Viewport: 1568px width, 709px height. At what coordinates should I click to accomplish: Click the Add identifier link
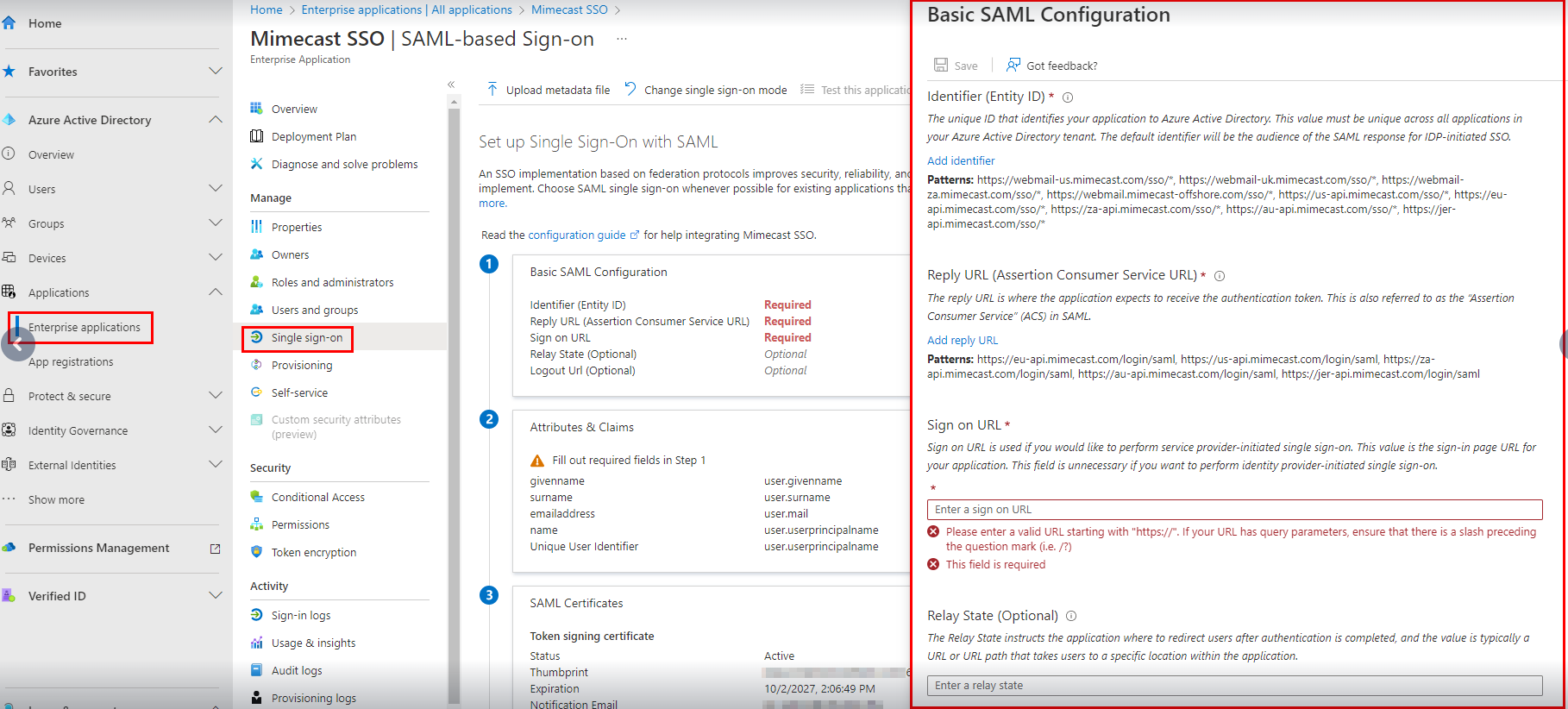point(961,160)
